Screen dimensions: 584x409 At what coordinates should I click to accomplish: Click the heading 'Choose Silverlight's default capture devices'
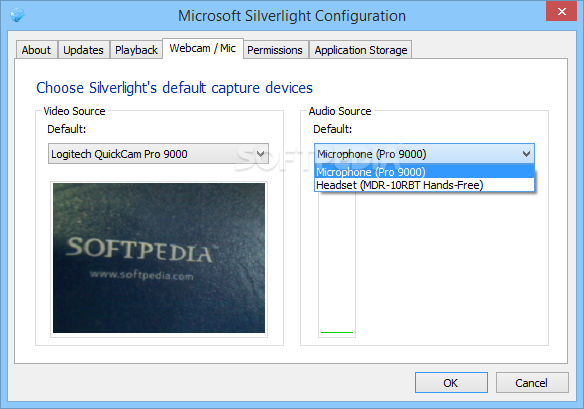[x=174, y=88]
